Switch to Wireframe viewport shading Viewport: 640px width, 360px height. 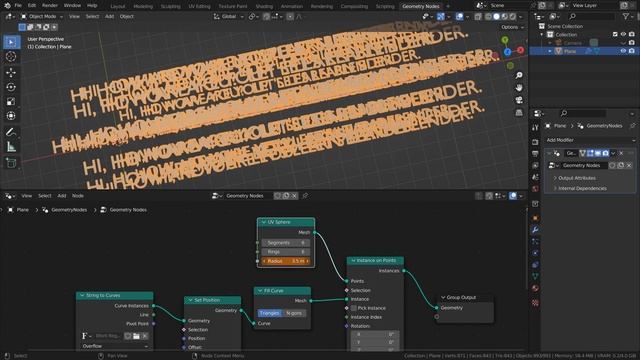488,16
